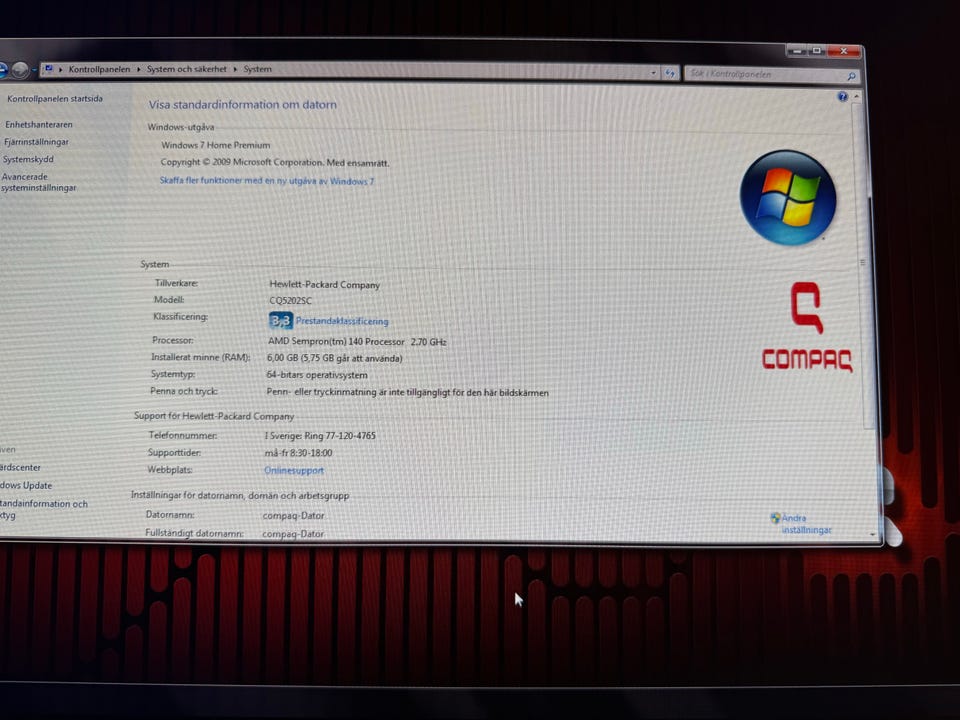The height and width of the screenshot is (720, 960).
Task: Go back with the navigation arrow
Action: [2, 70]
